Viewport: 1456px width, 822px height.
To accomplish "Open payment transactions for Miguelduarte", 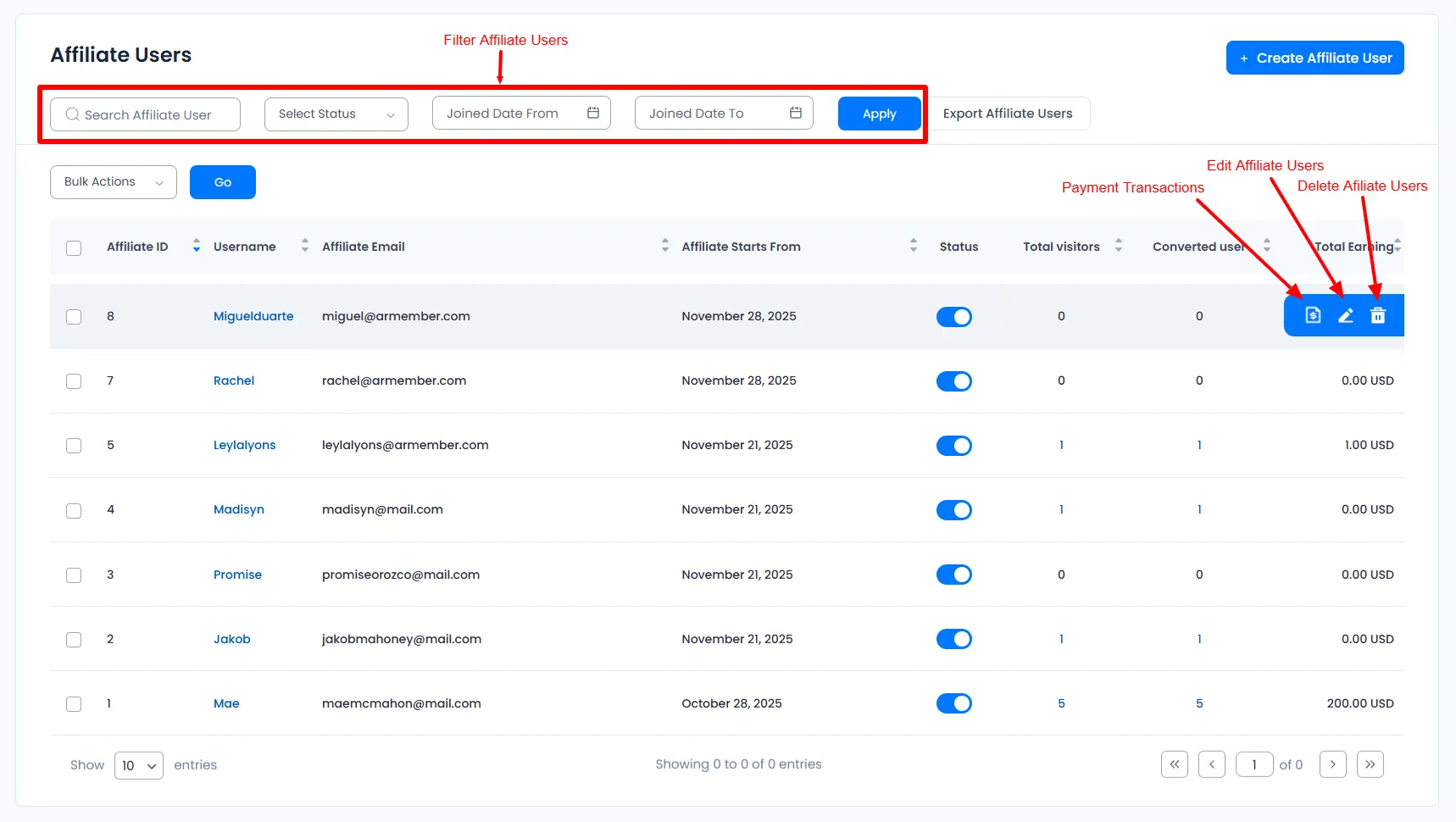I will tap(1313, 315).
